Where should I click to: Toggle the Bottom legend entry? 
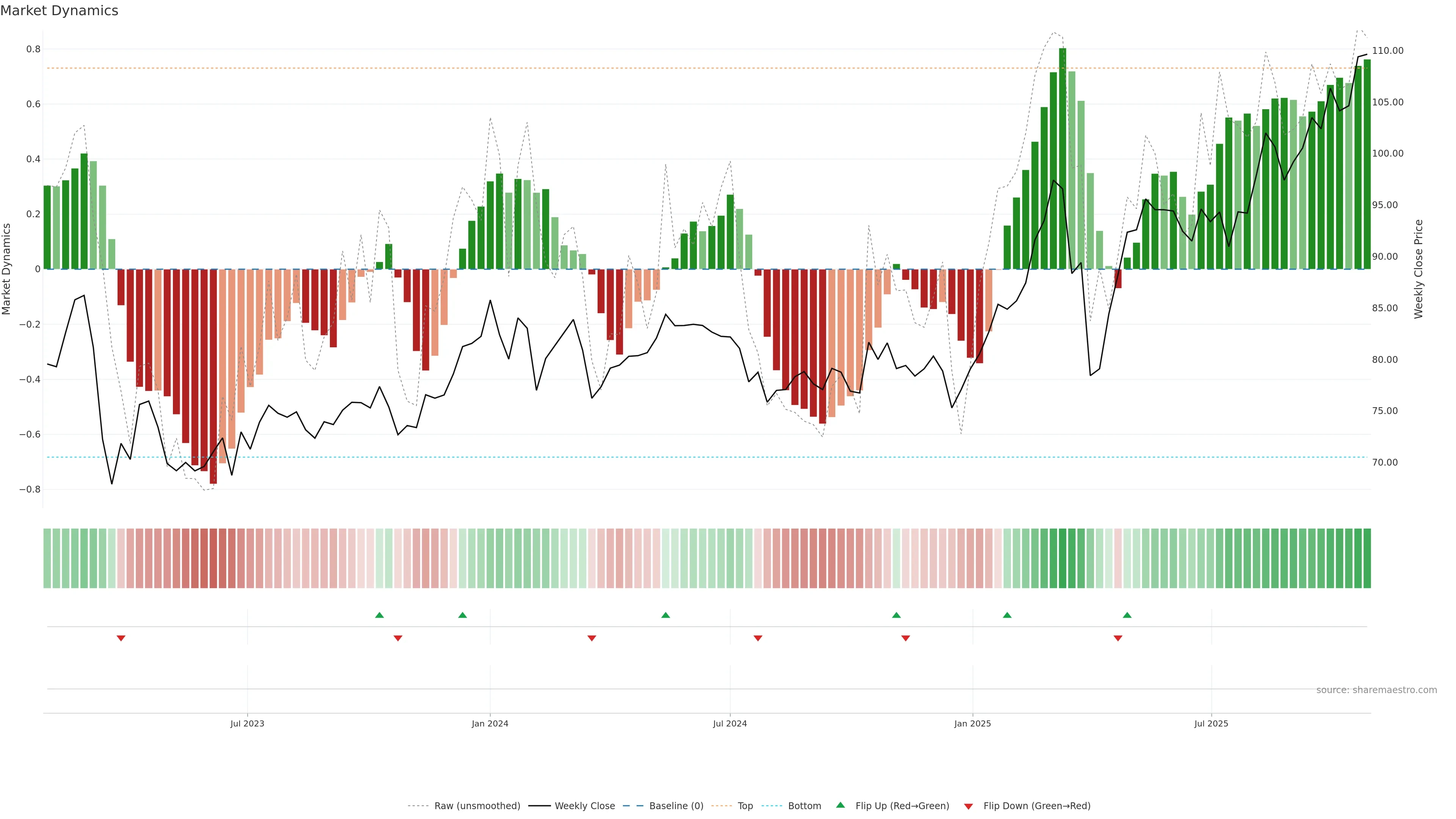804,806
